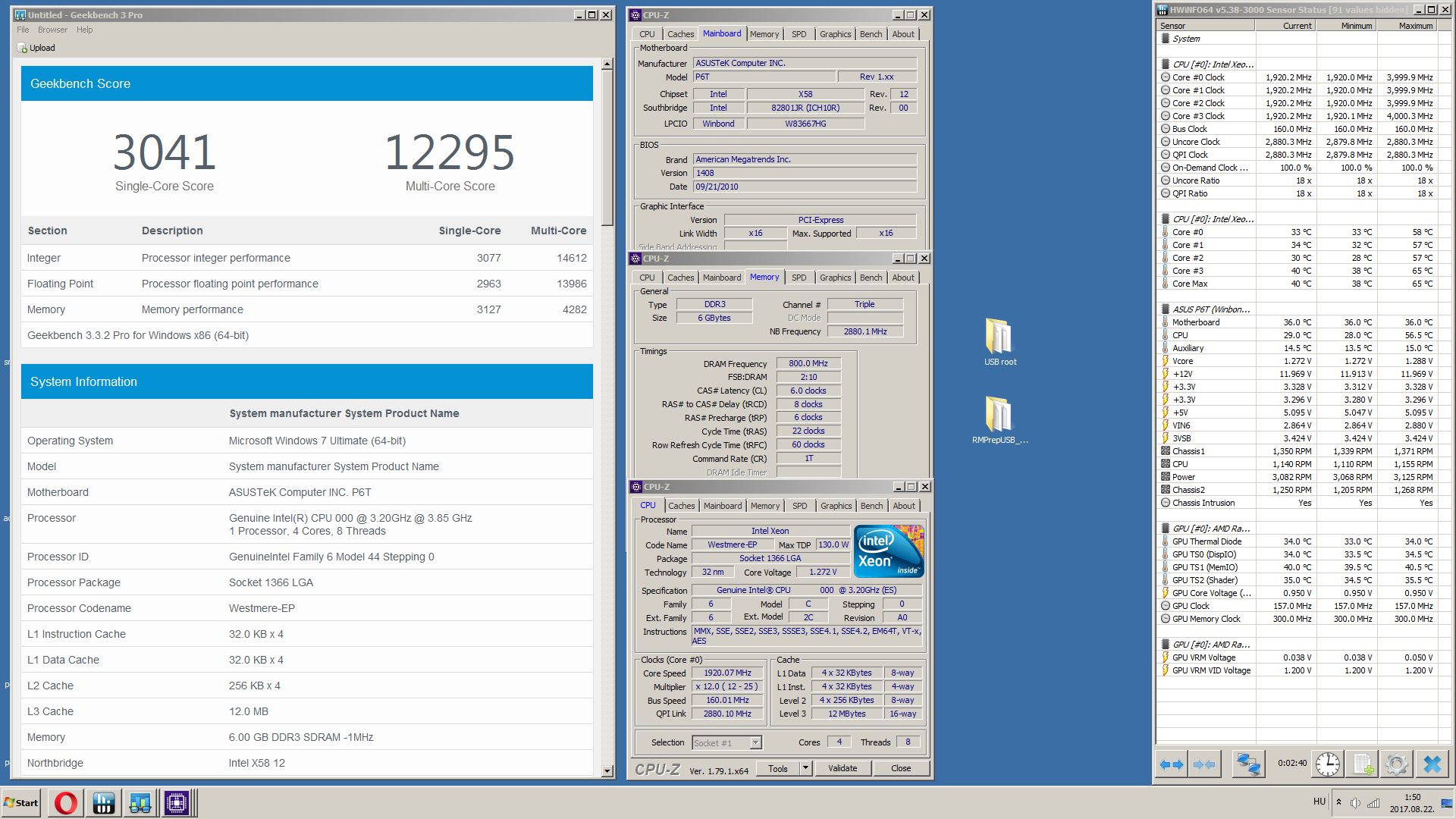Click the Sensor column header in HWiNFO
The height and width of the screenshot is (819, 1456).
[1206, 25]
